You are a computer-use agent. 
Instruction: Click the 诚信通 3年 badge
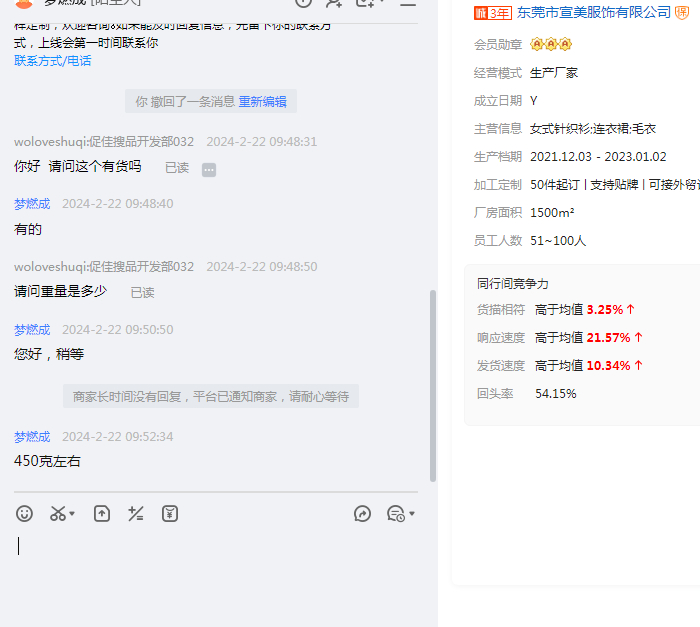493,12
